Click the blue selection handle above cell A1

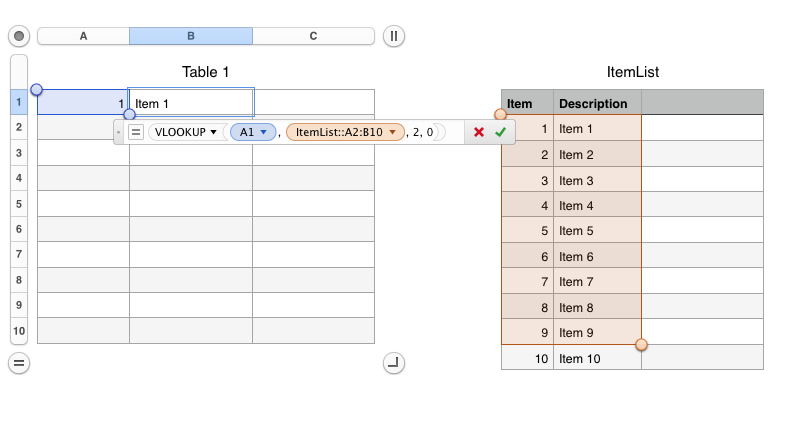tap(37, 90)
